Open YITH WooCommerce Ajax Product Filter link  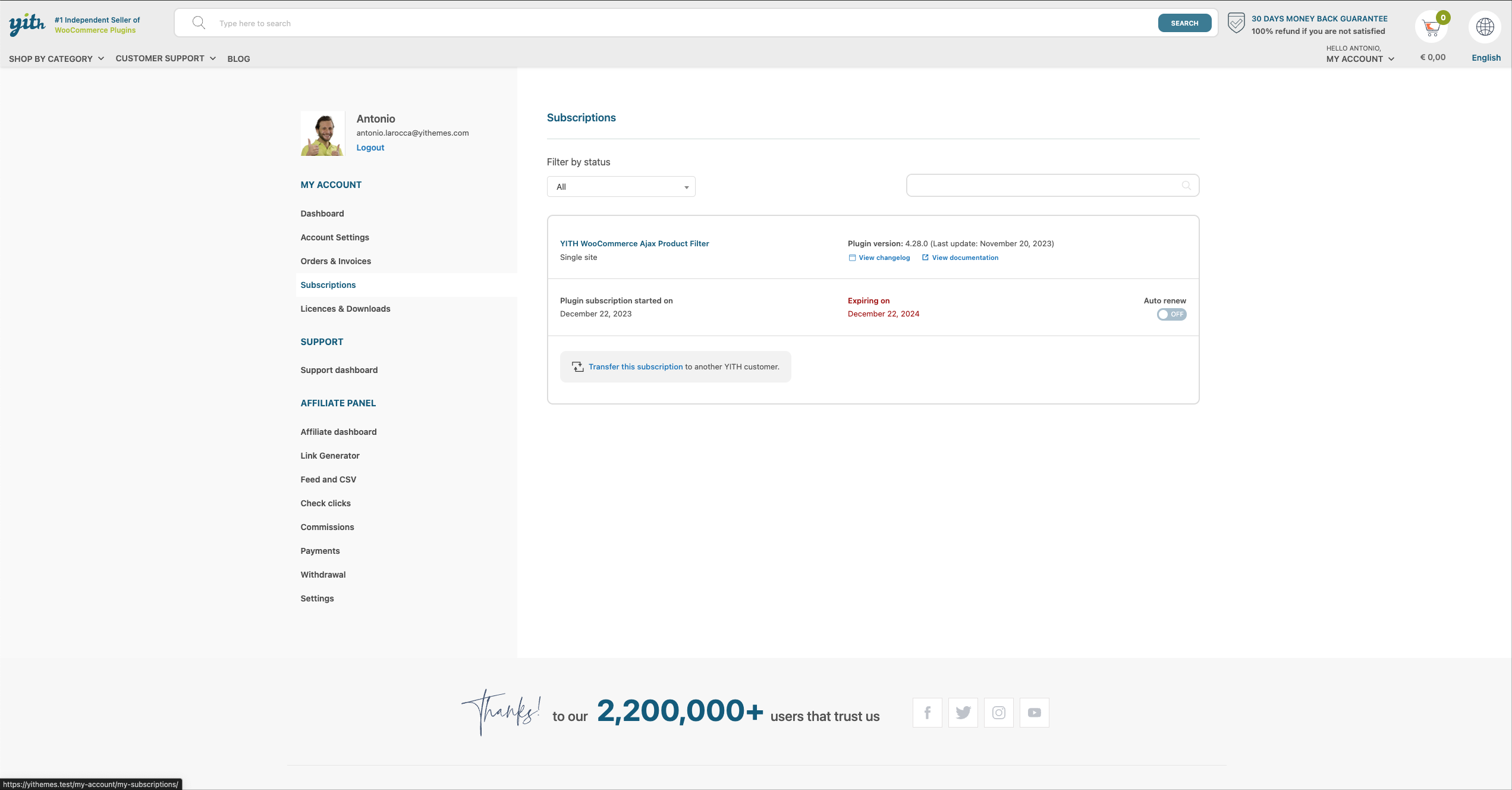point(634,243)
